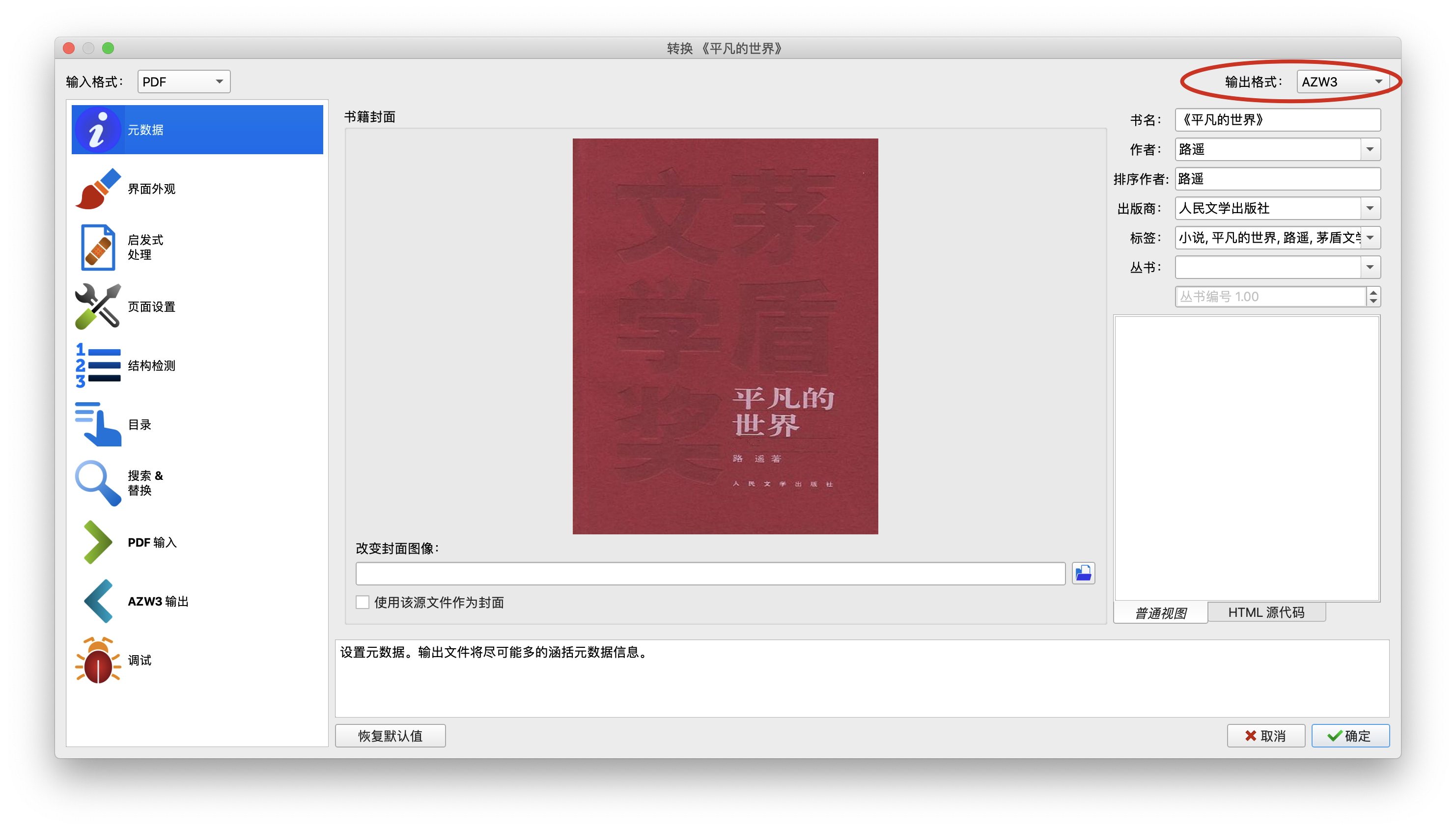This screenshot has width=1456, height=831.
Task: Click the comments editor area
Action: coord(1247,458)
